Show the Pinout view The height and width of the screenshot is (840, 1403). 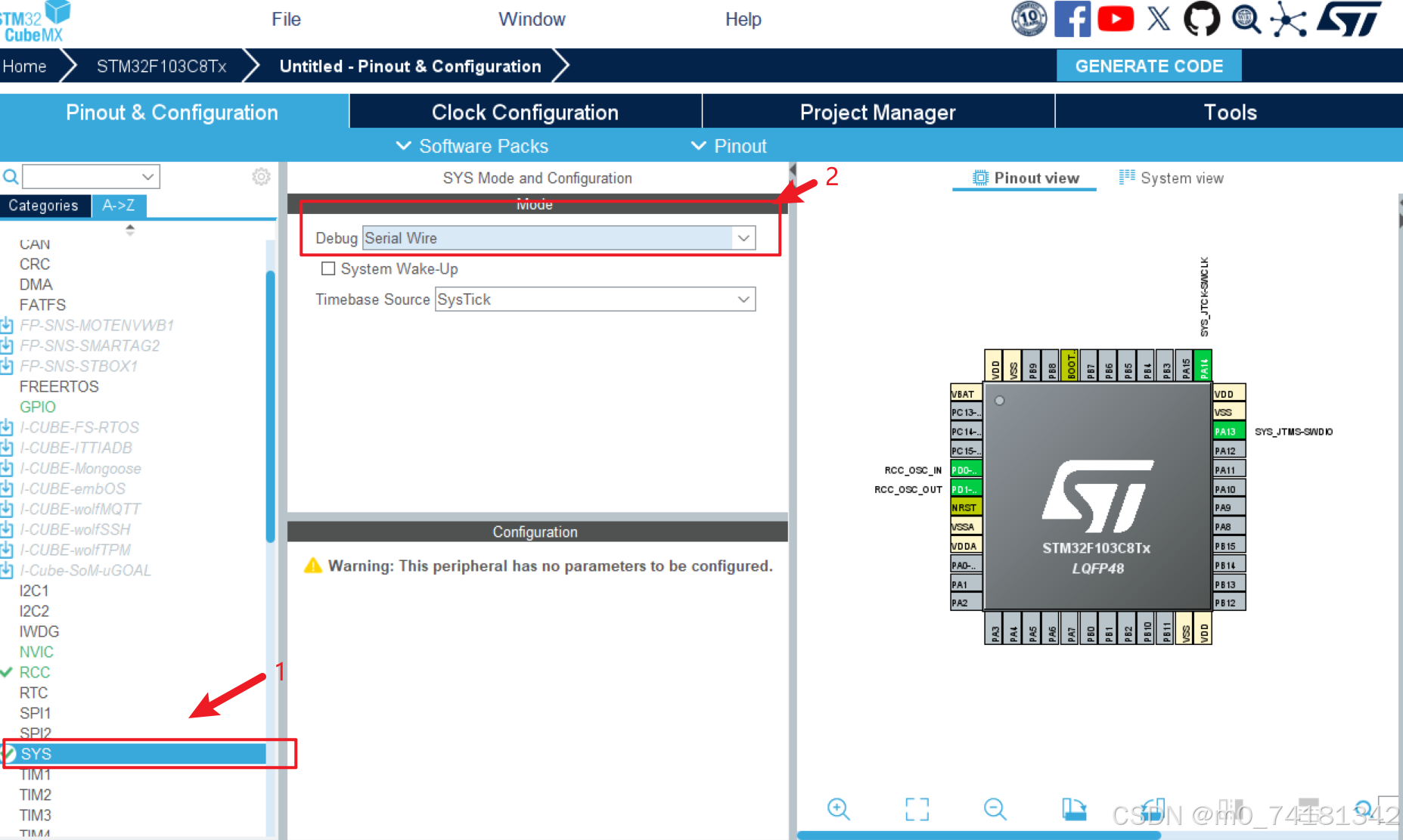(1025, 178)
